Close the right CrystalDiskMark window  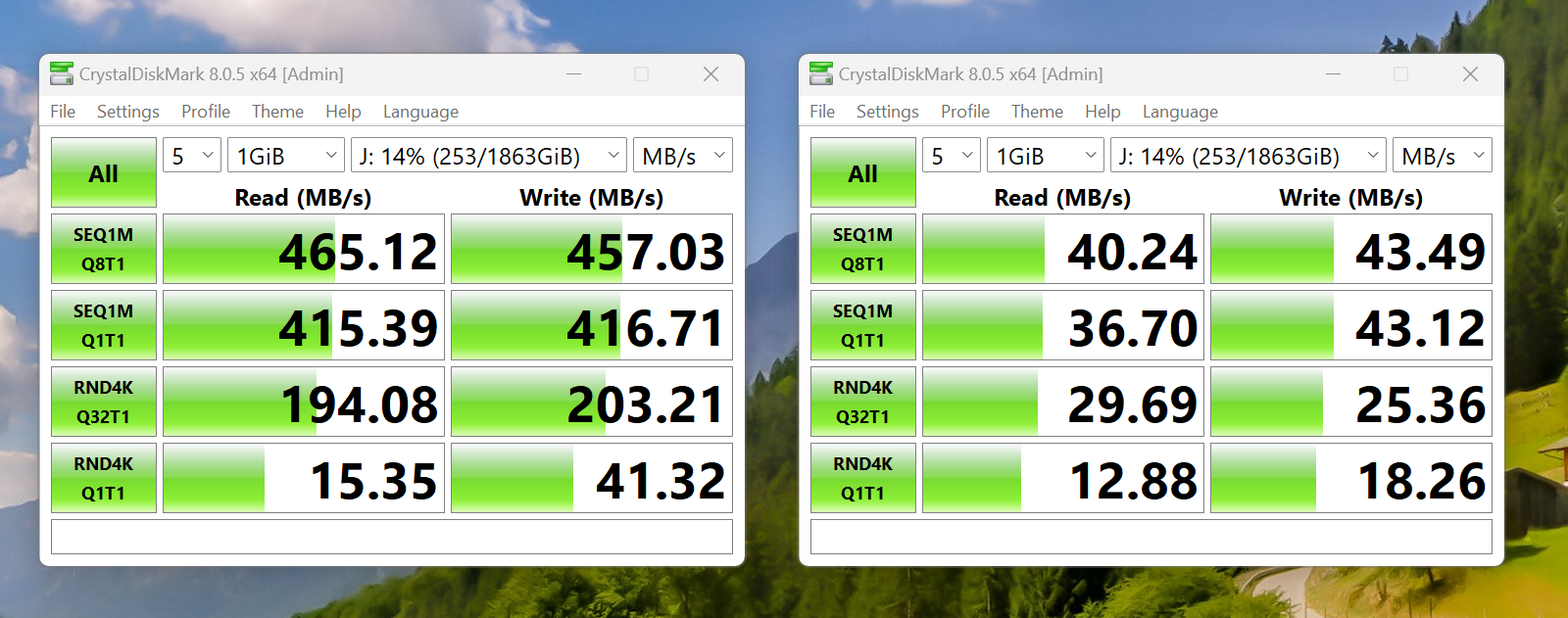(x=1470, y=74)
